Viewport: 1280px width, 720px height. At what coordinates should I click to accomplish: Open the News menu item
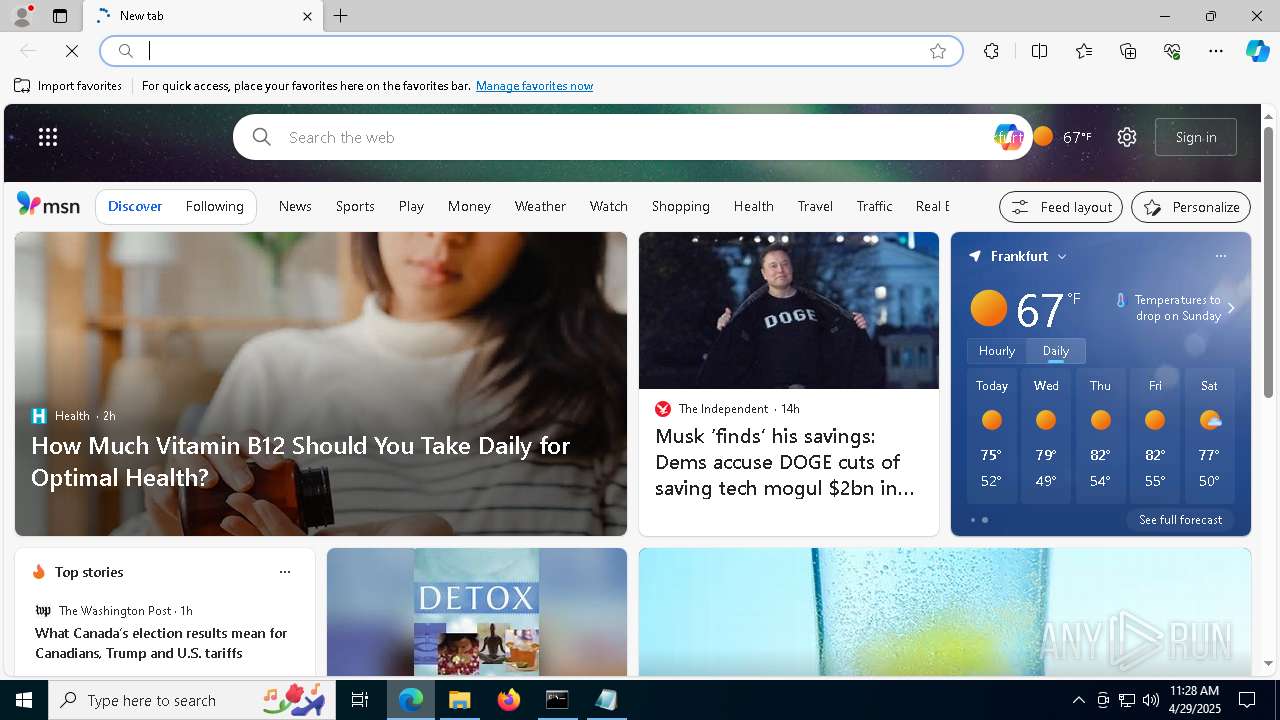295,206
